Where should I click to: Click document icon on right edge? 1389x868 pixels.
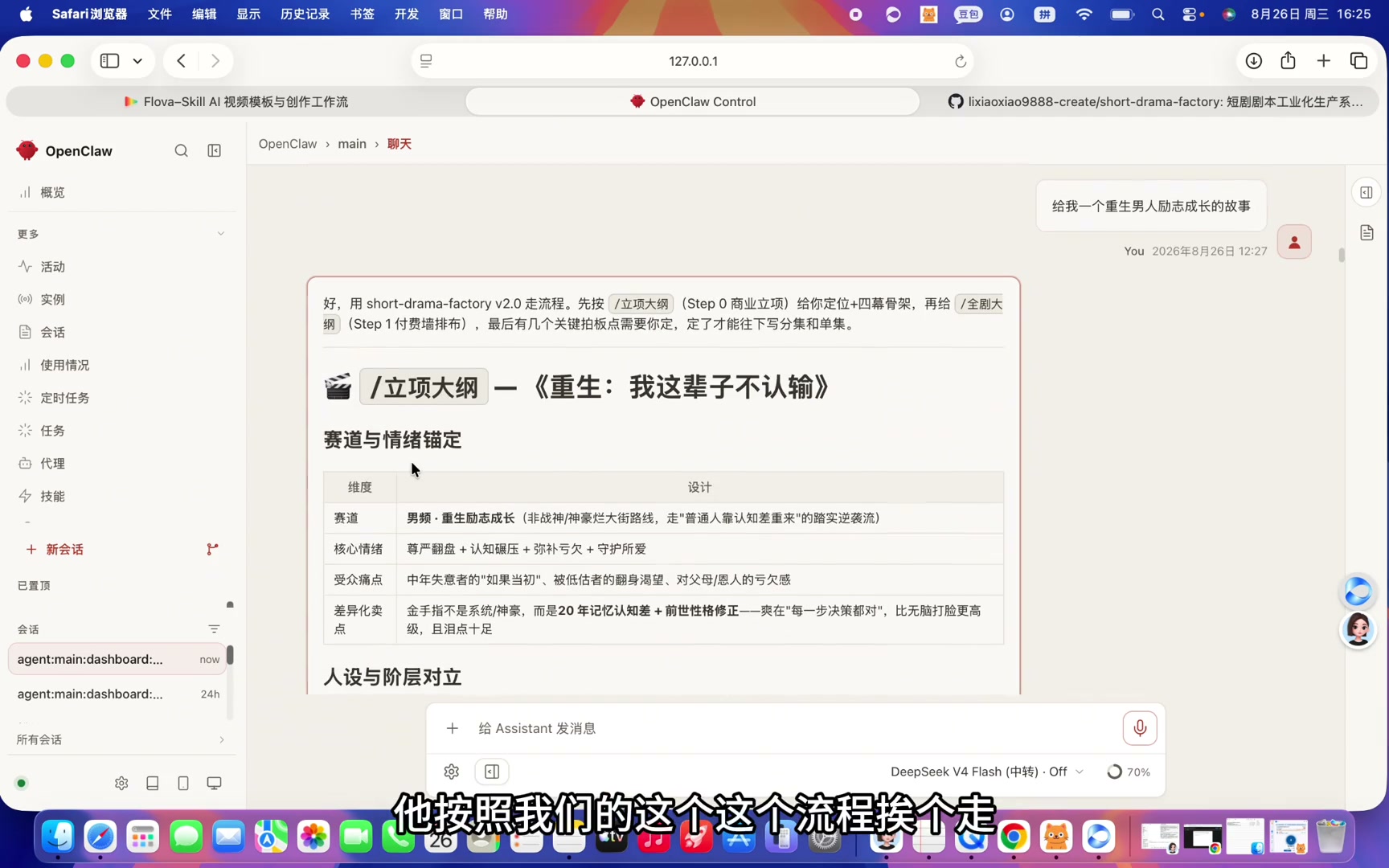click(x=1366, y=233)
